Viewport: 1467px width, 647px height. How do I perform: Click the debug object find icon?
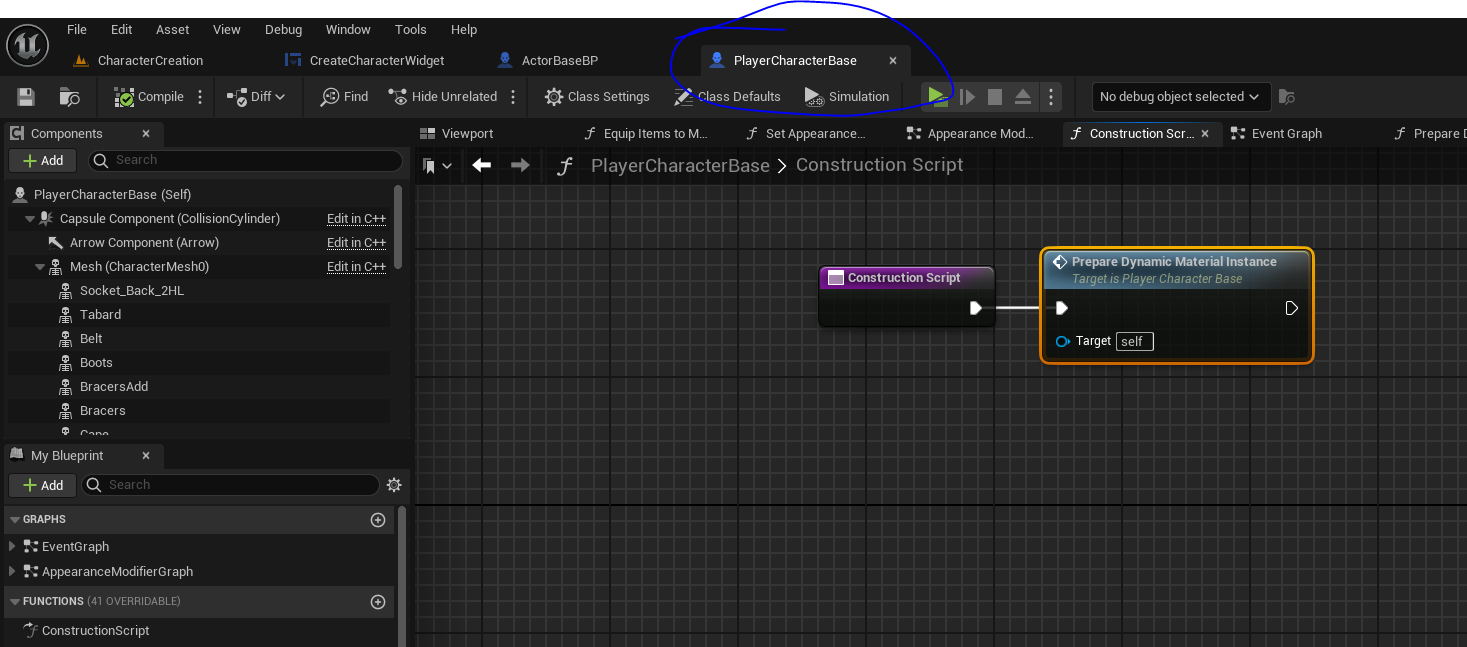click(x=1287, y=97)
